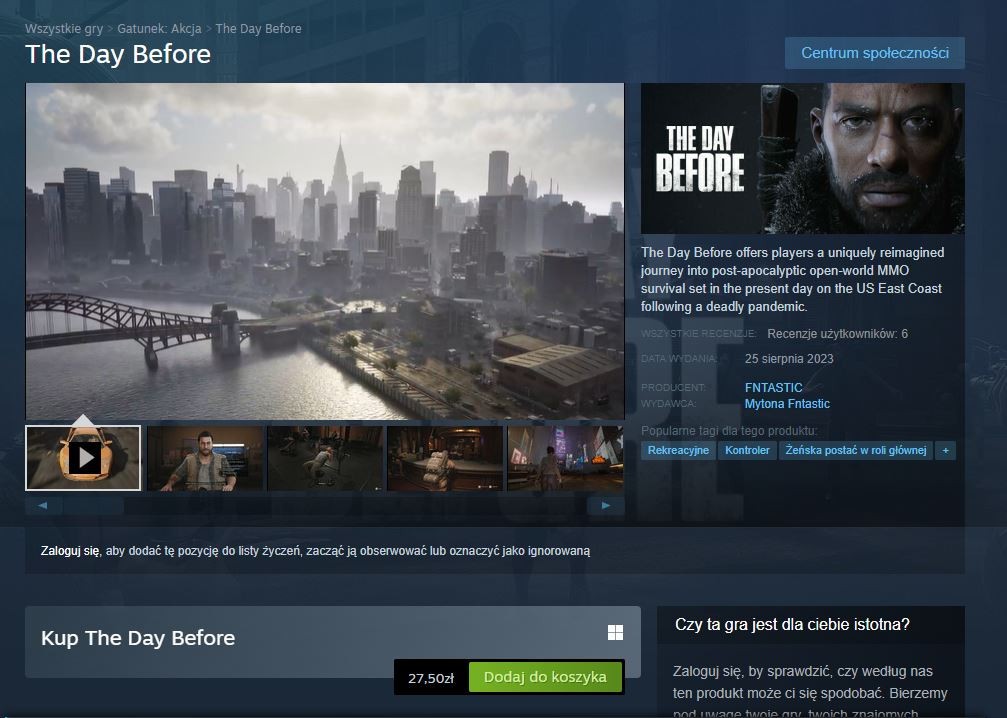
Task: Select the neon city street screenshot thumbnail
Action: coord(565,458)
